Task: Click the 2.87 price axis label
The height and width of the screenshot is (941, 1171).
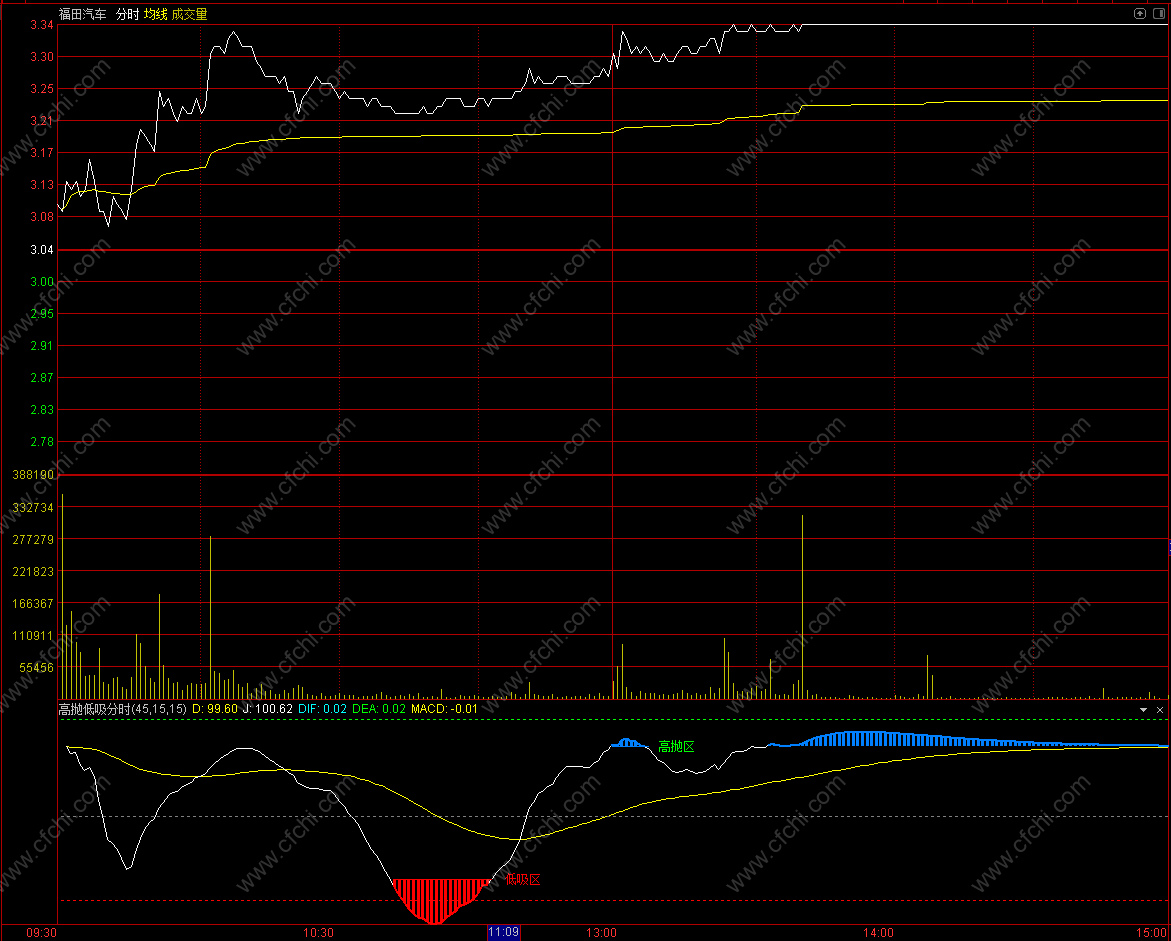Action: tap(42, 378)
